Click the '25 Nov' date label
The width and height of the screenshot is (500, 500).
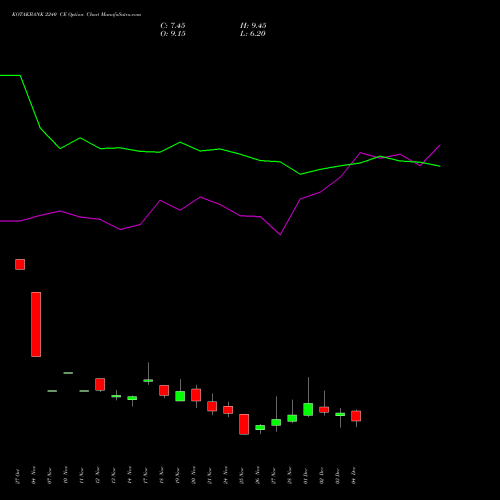242,475
